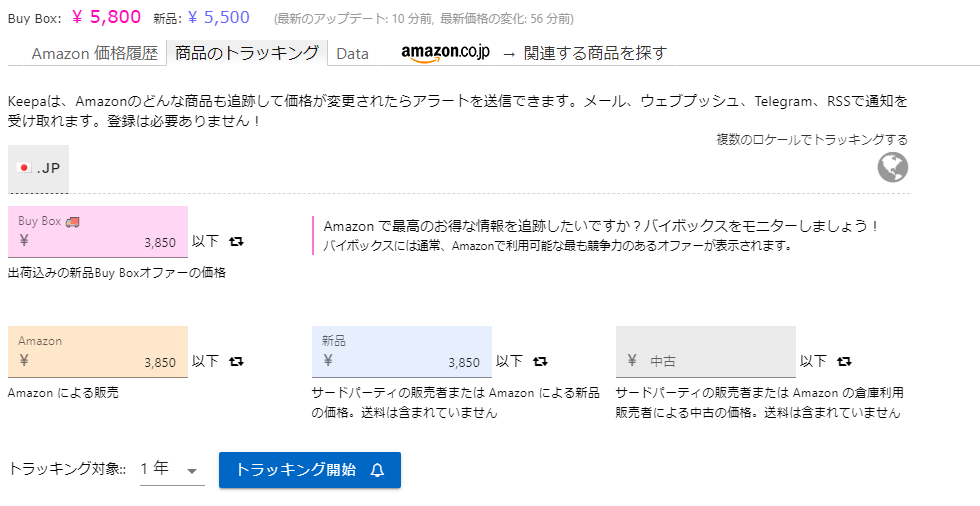Click the 複数のロケールでトラッキングする text
This screenshot has height=506, width=980.
(811, 139)
